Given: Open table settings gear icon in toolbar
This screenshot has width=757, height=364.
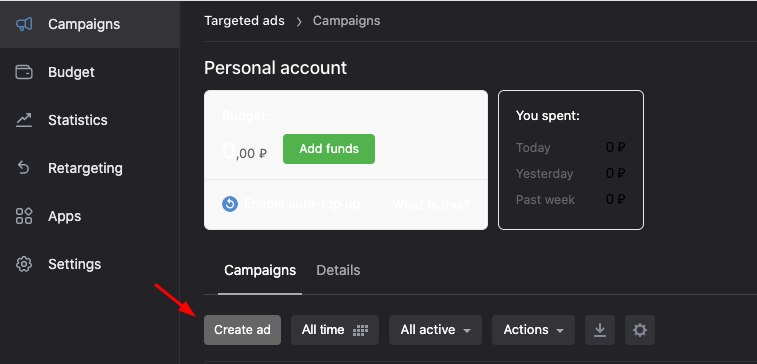Looking at the screenshot, I should [x=640, y=330].
